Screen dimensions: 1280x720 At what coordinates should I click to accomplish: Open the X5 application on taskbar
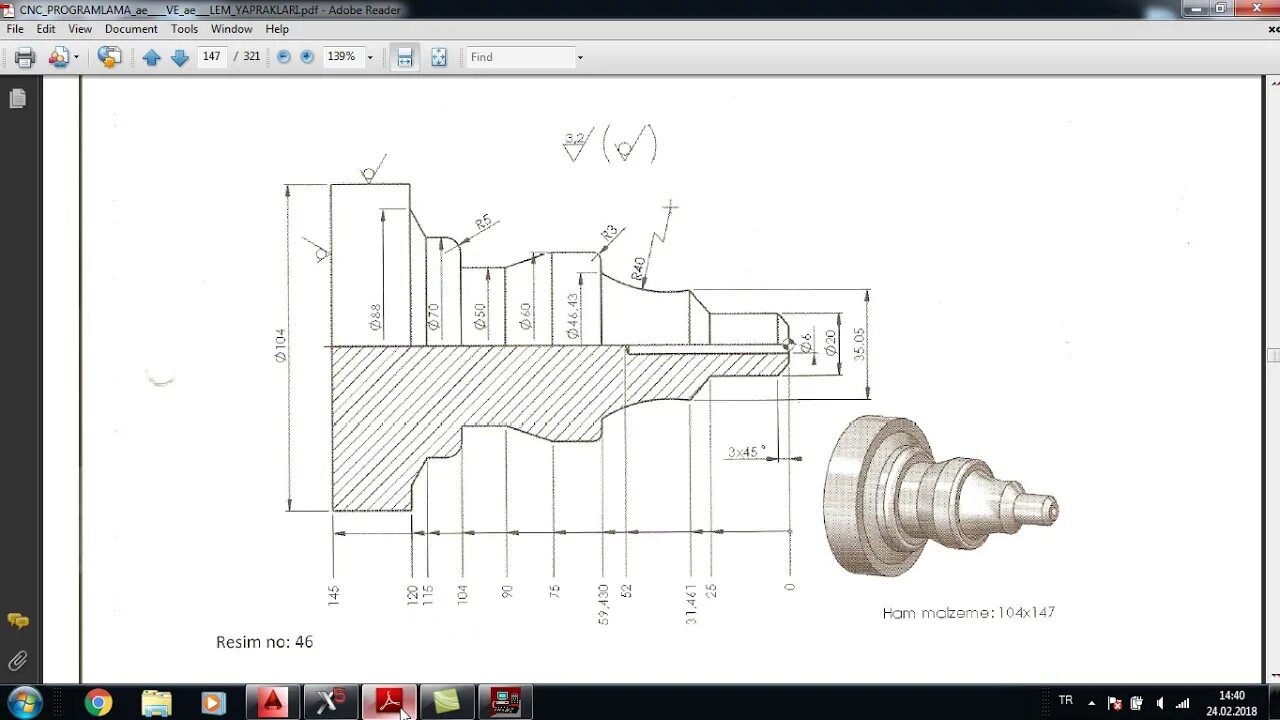coord(330,703)
